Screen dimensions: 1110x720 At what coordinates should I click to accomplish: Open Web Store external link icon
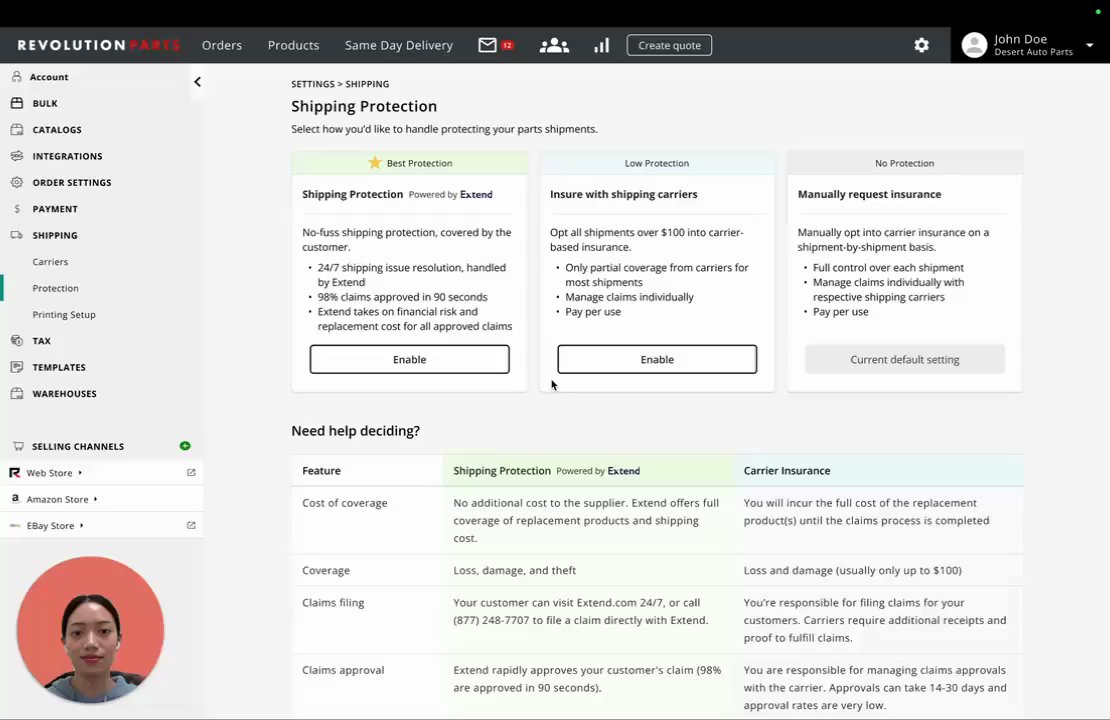(x=191, y=472)
